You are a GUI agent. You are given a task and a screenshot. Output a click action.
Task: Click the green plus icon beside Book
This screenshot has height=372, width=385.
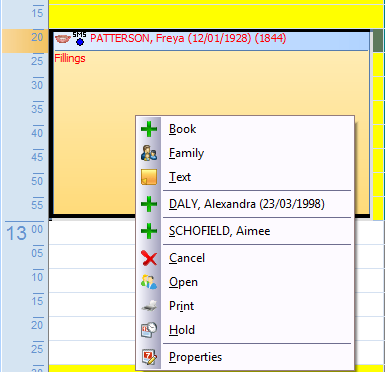click(149, 129)
